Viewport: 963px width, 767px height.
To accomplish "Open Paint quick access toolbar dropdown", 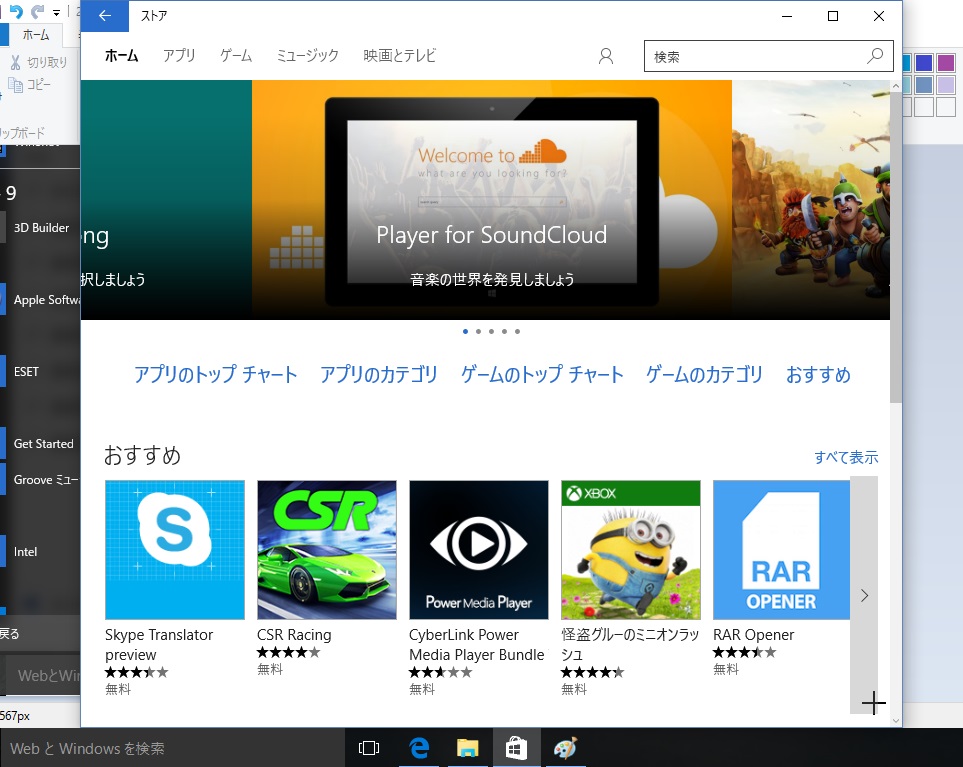I will [57, 12].
